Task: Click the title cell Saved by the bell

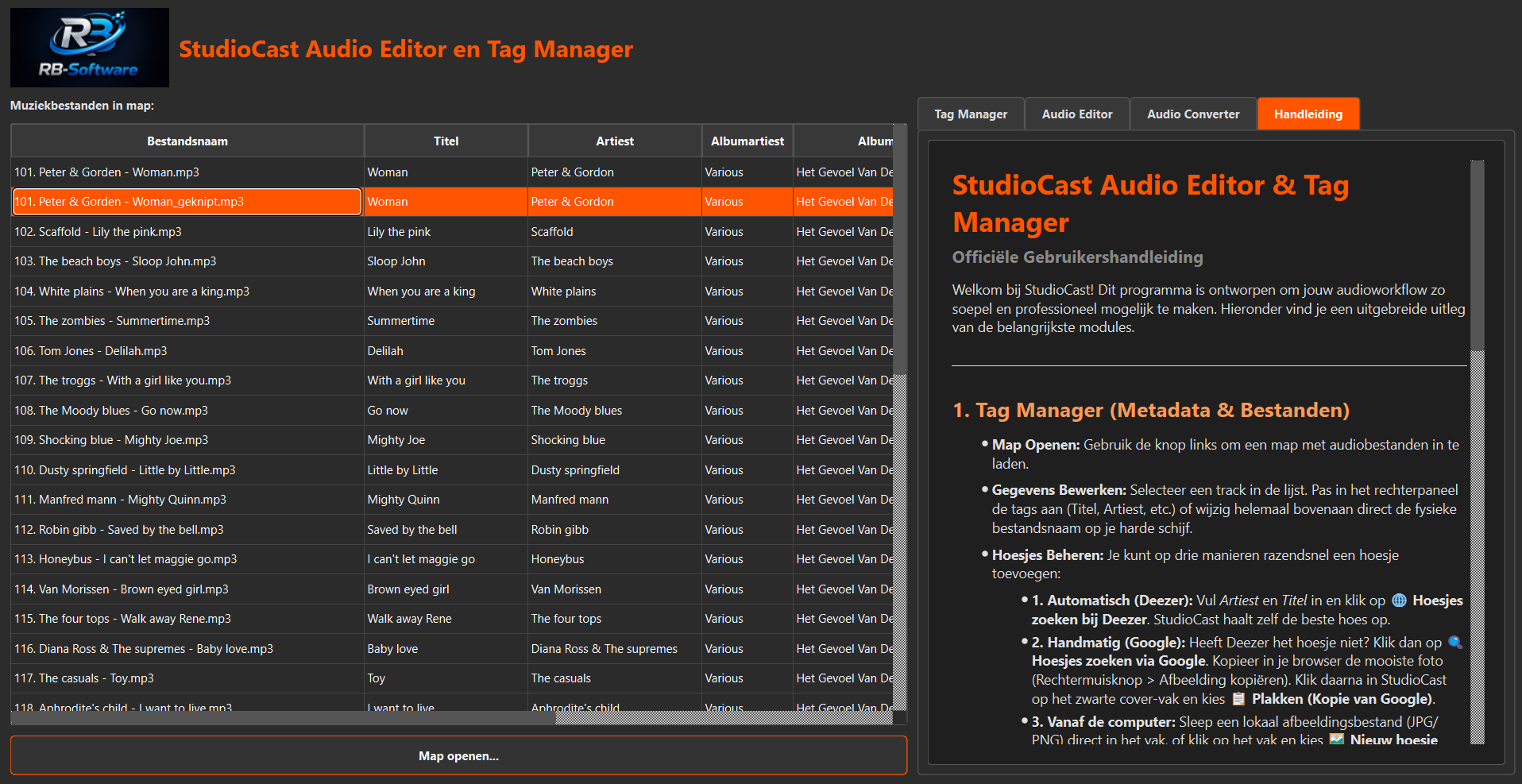Action: (446, 529)
